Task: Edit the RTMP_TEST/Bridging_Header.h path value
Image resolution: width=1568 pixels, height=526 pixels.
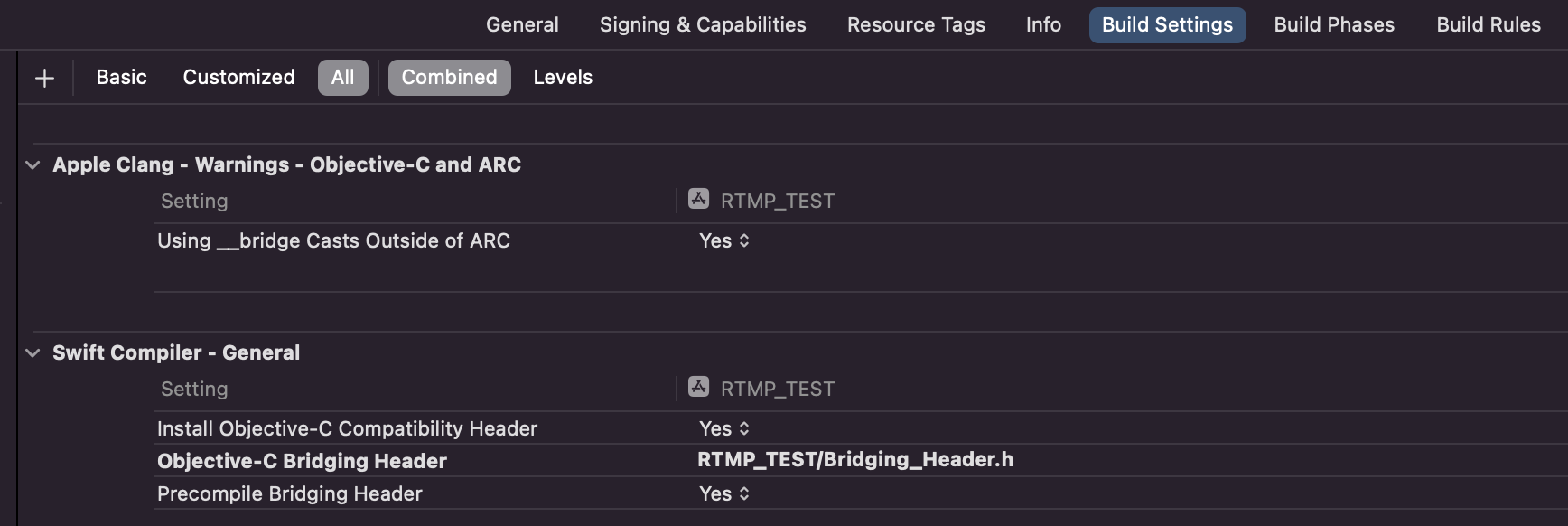Action: point(854,460)
